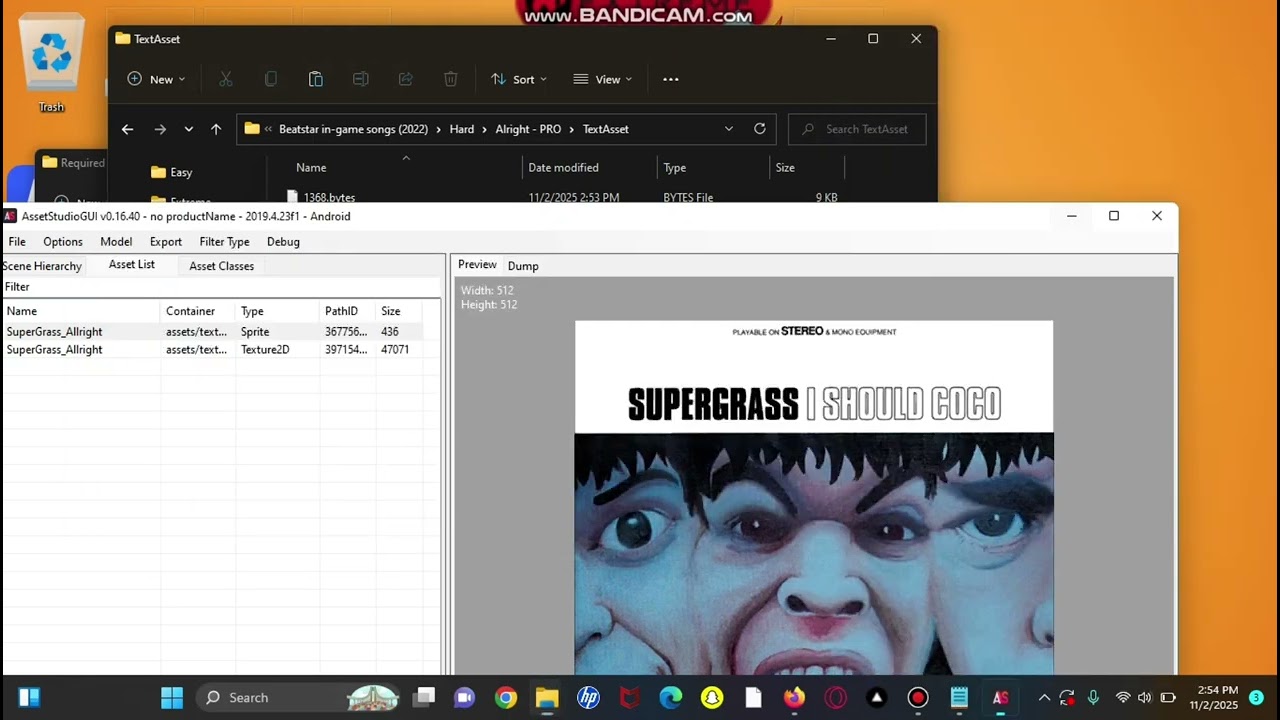The width and height of the screenshot is (1280, 720).
Task: Click the Beatstar in-game songs (2022) breadcrumb
Action: coord(353,129)
